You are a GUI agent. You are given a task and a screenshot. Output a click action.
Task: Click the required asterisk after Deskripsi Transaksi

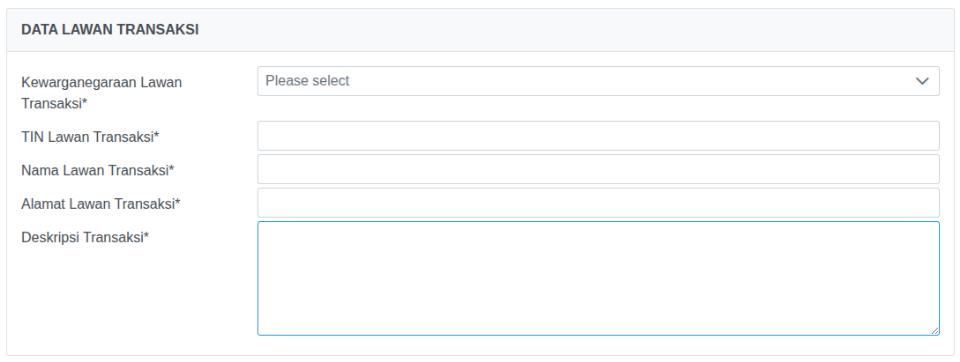pos(146,236)
